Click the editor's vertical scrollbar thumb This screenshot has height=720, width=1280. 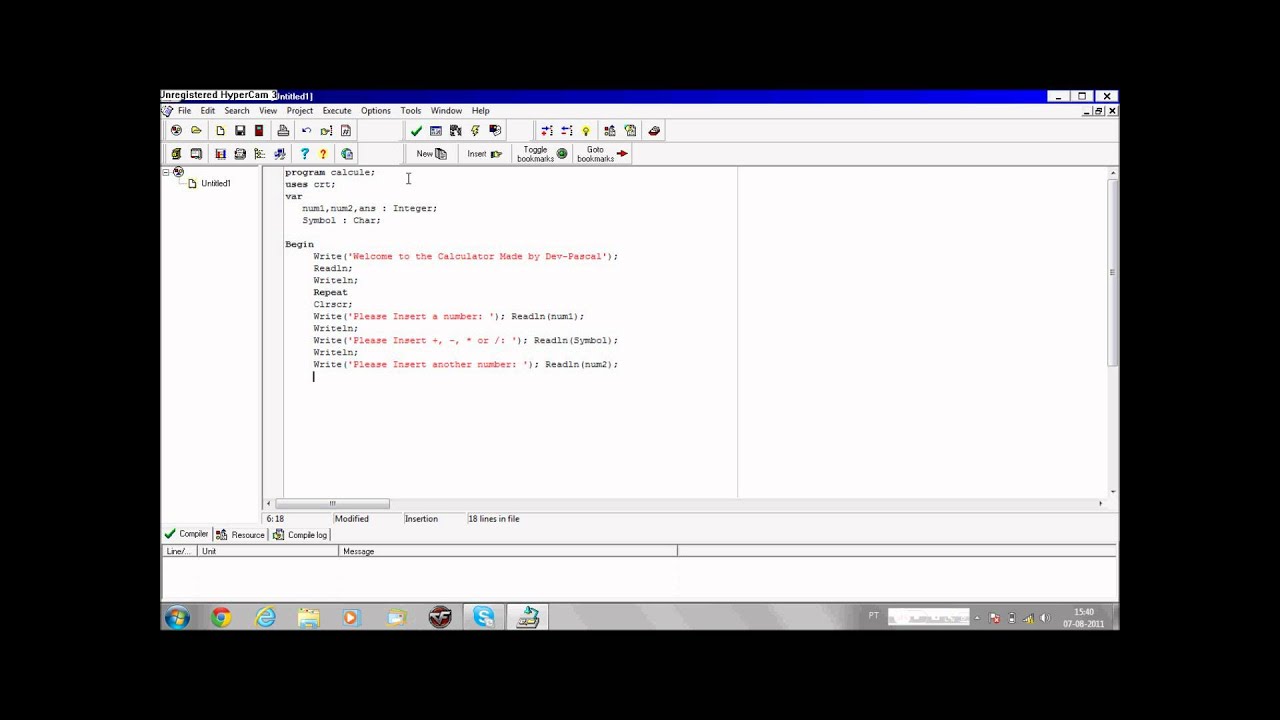pyautogui.click(x=1112, y=272)
